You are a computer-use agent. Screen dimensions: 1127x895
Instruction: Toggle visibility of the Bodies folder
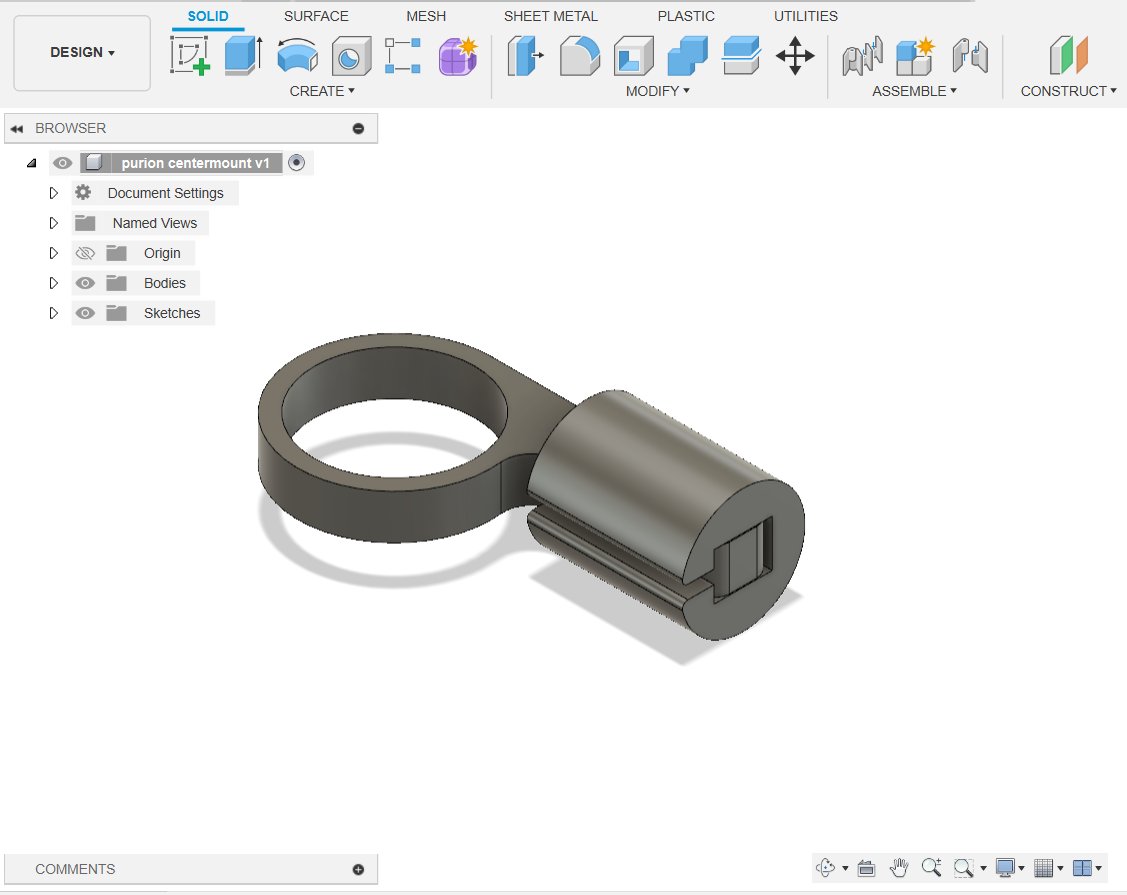(85, 283)
